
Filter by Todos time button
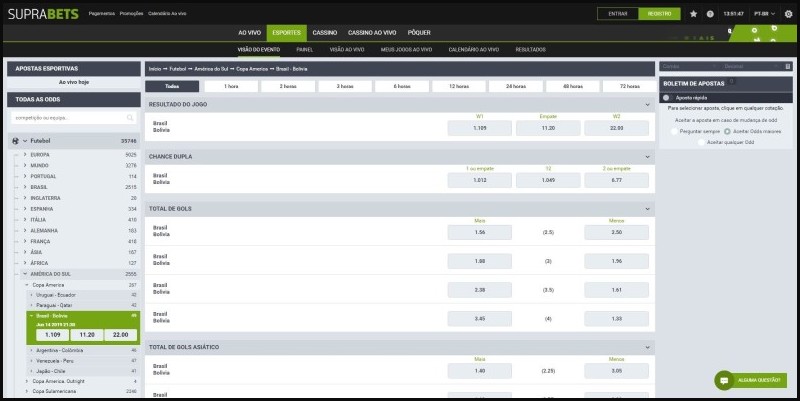[x=172, y=87]
